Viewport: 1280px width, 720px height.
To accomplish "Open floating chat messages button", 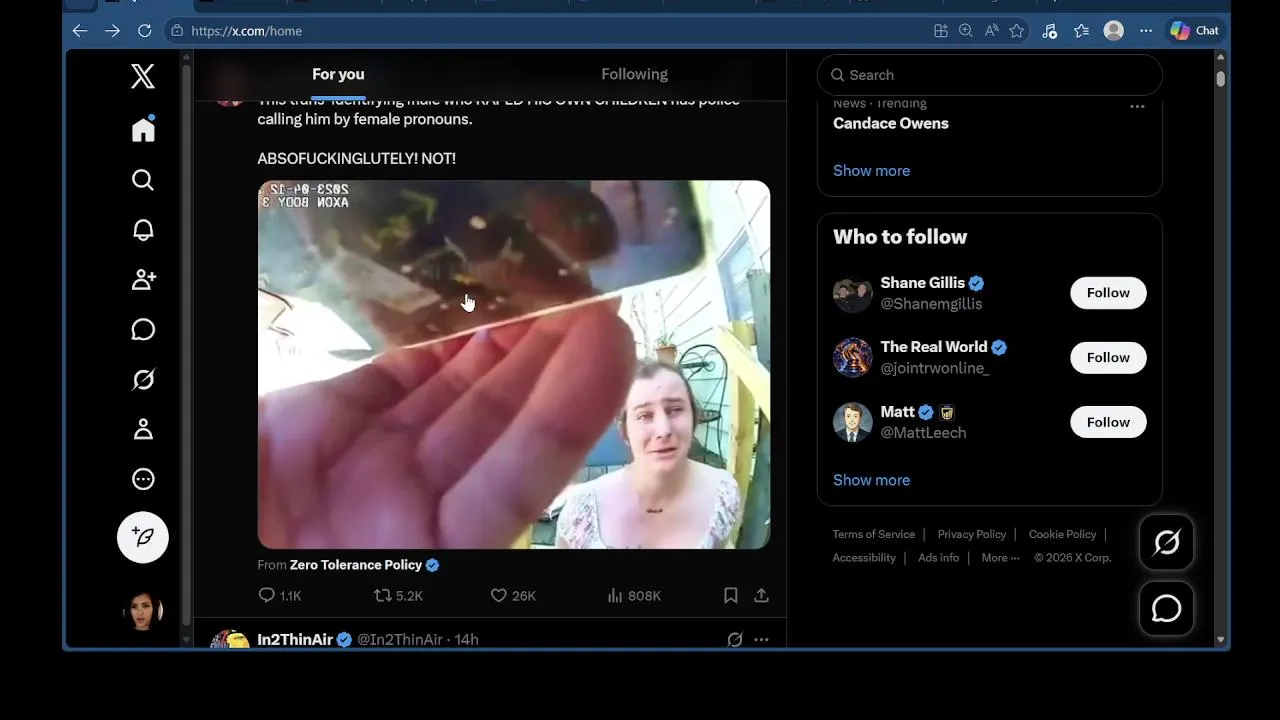I will pos(1167,608).
